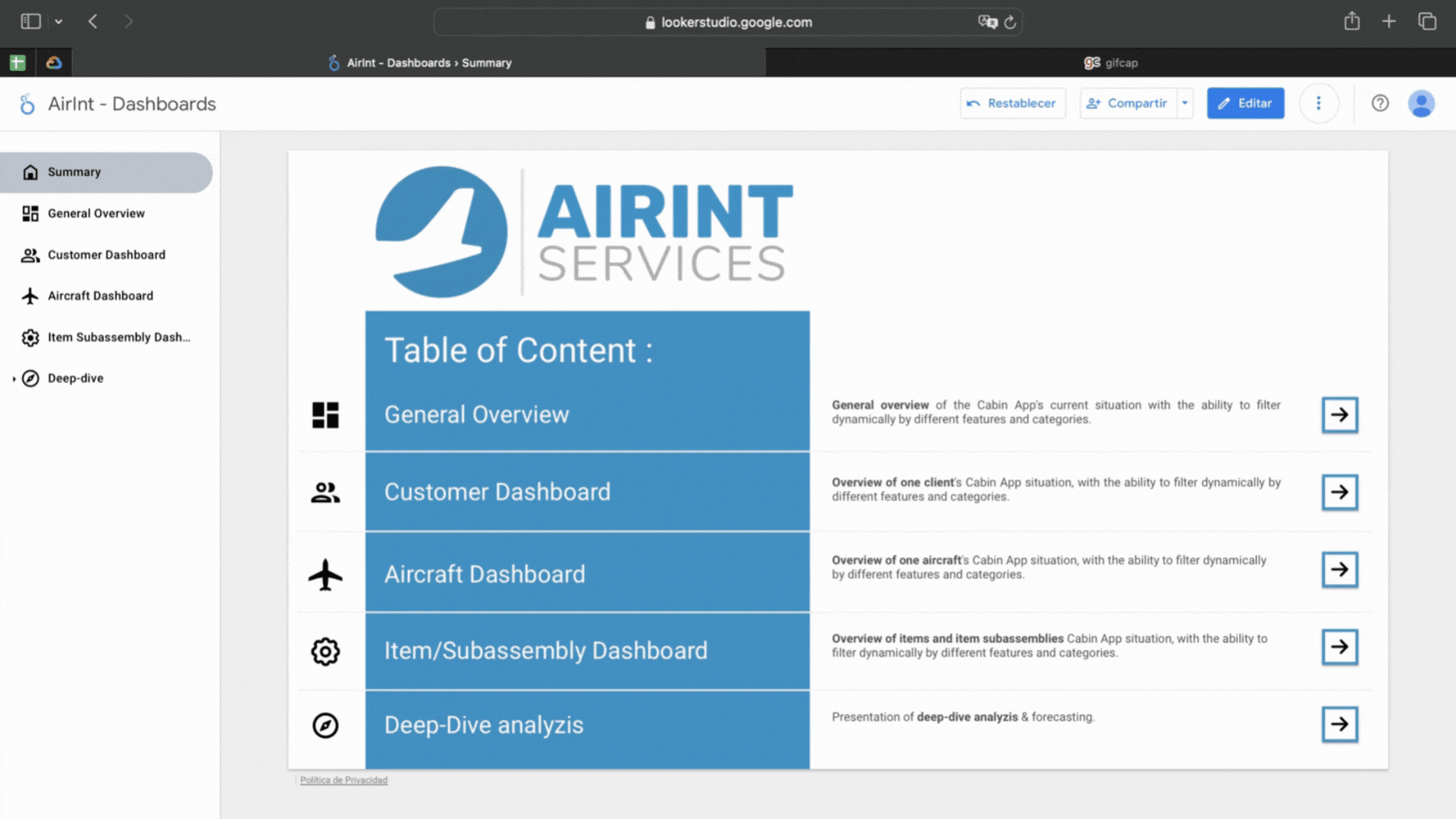This screenshot has height=819, width=1456.
Task: Click the arrow button next to General Overview
Action: pos(1339,415)
